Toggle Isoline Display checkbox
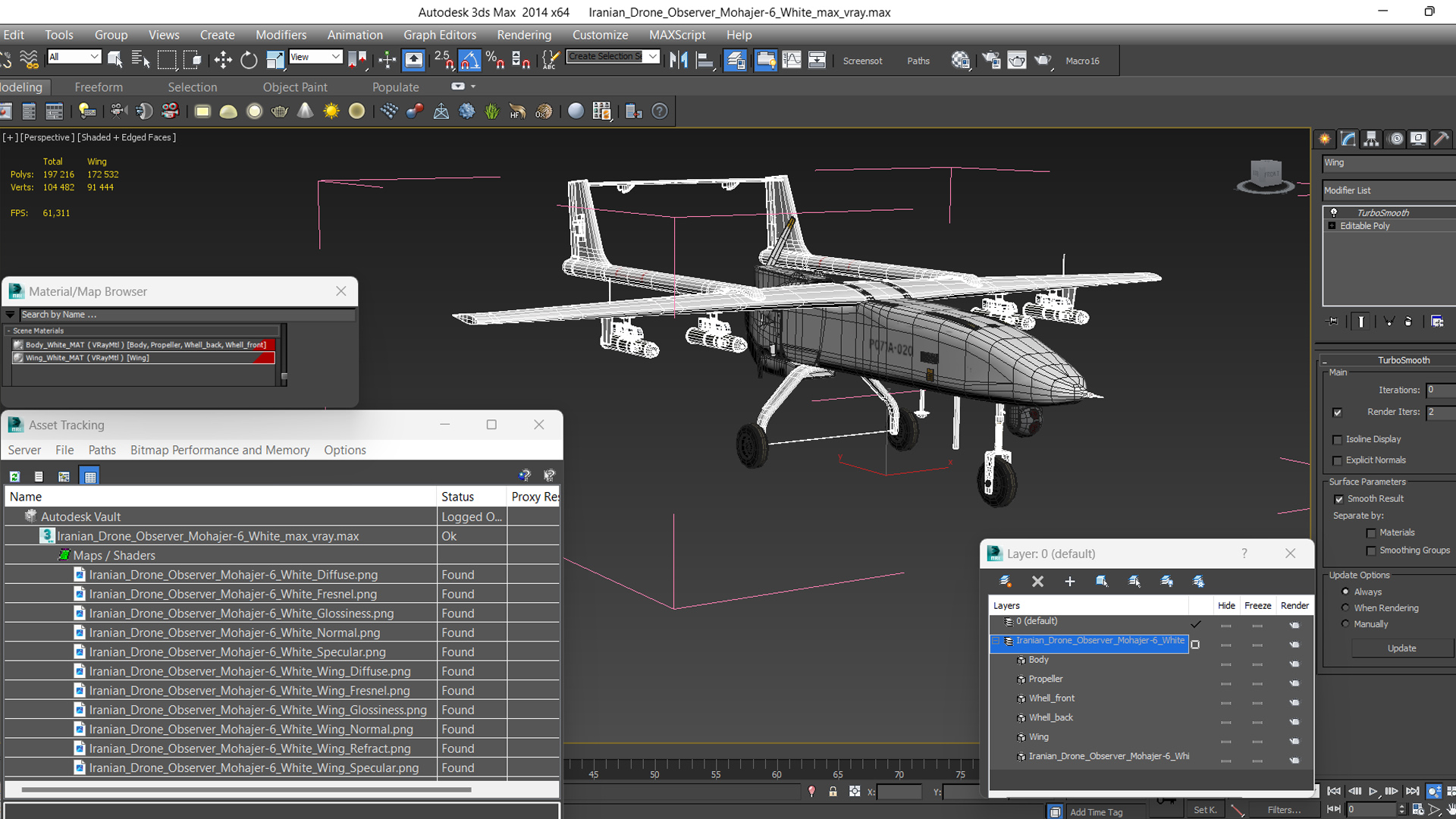This screenshot has height=819, width=1456. 1338,440
